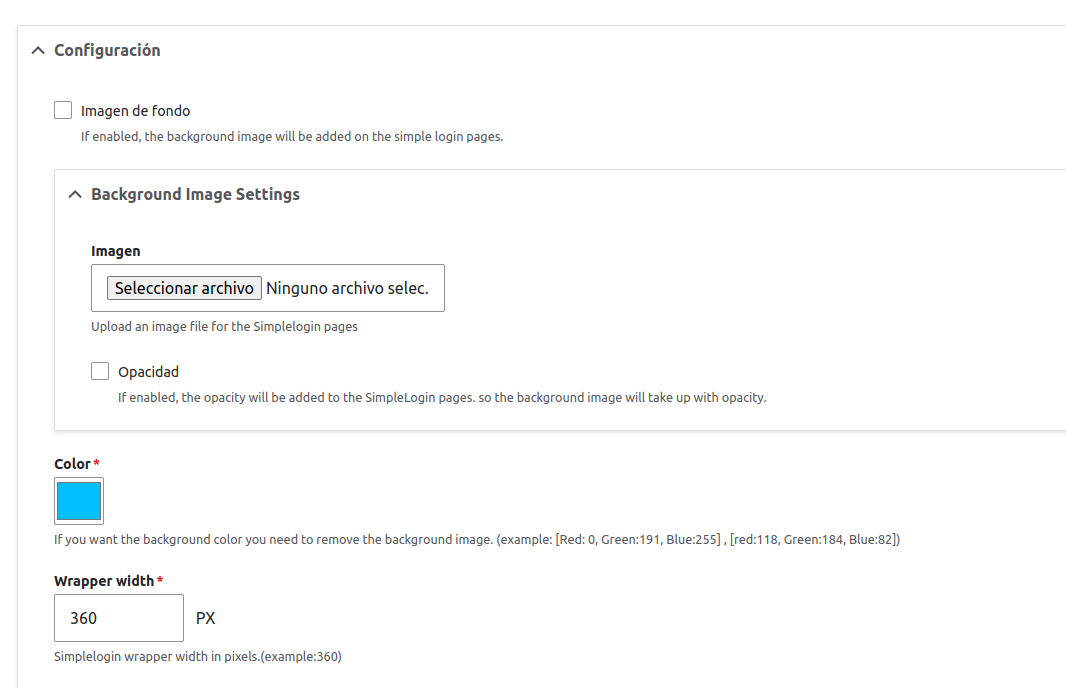
Task: Click the "Imagen de fondo" label text
Action: [135, 111]
